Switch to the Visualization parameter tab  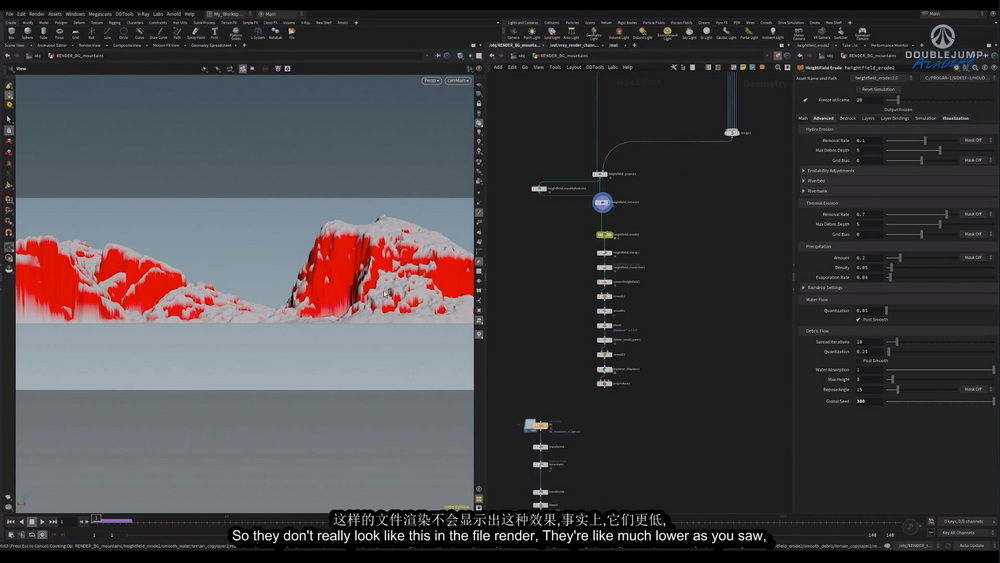(955, 119)
